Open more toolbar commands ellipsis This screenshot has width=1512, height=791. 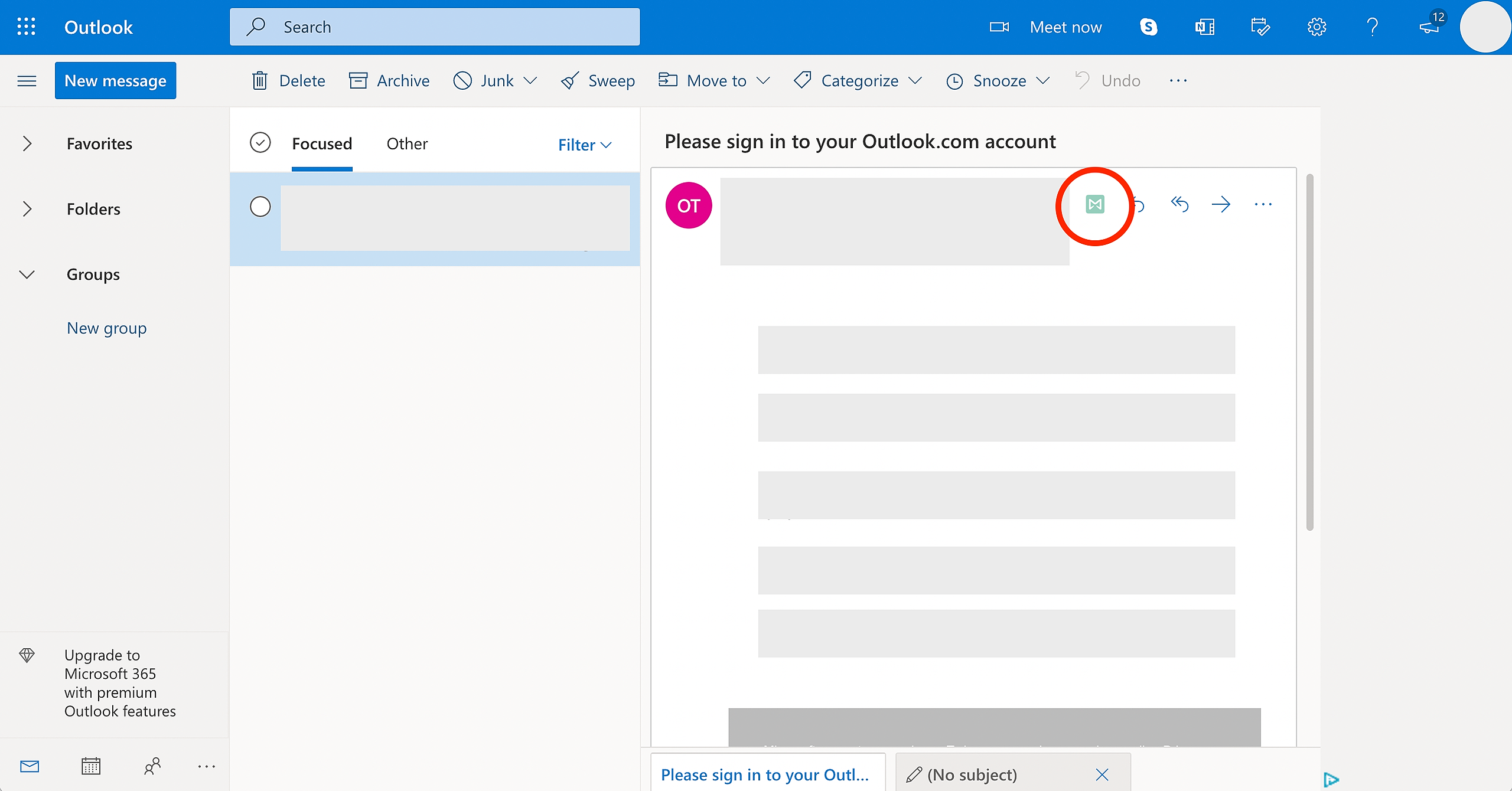(x=1178, y=81)
